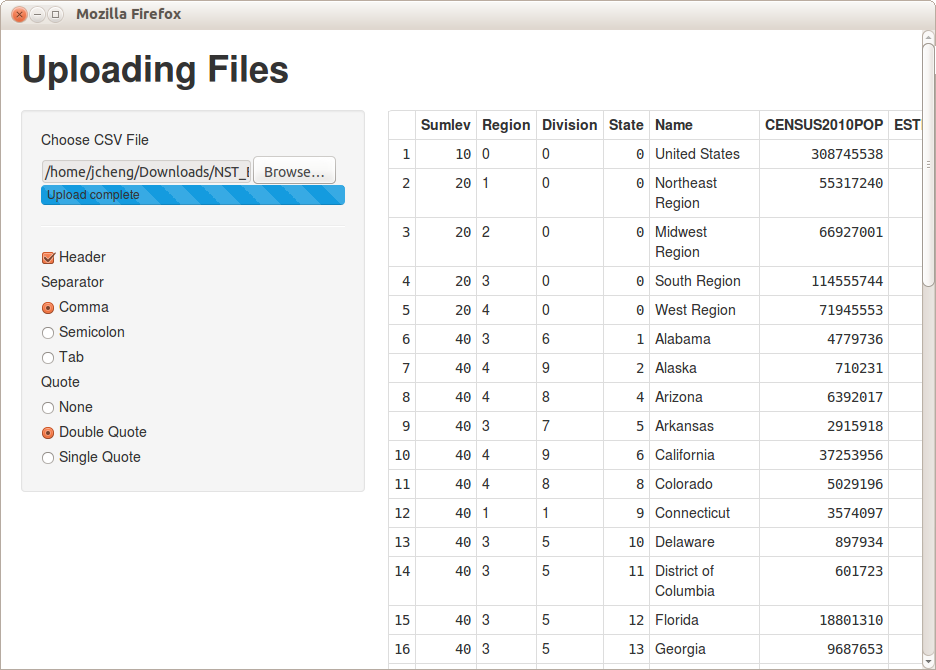This screenshot has height=670, width=936.
Task: Click the Sumlev column header
Action: point(445,125)
